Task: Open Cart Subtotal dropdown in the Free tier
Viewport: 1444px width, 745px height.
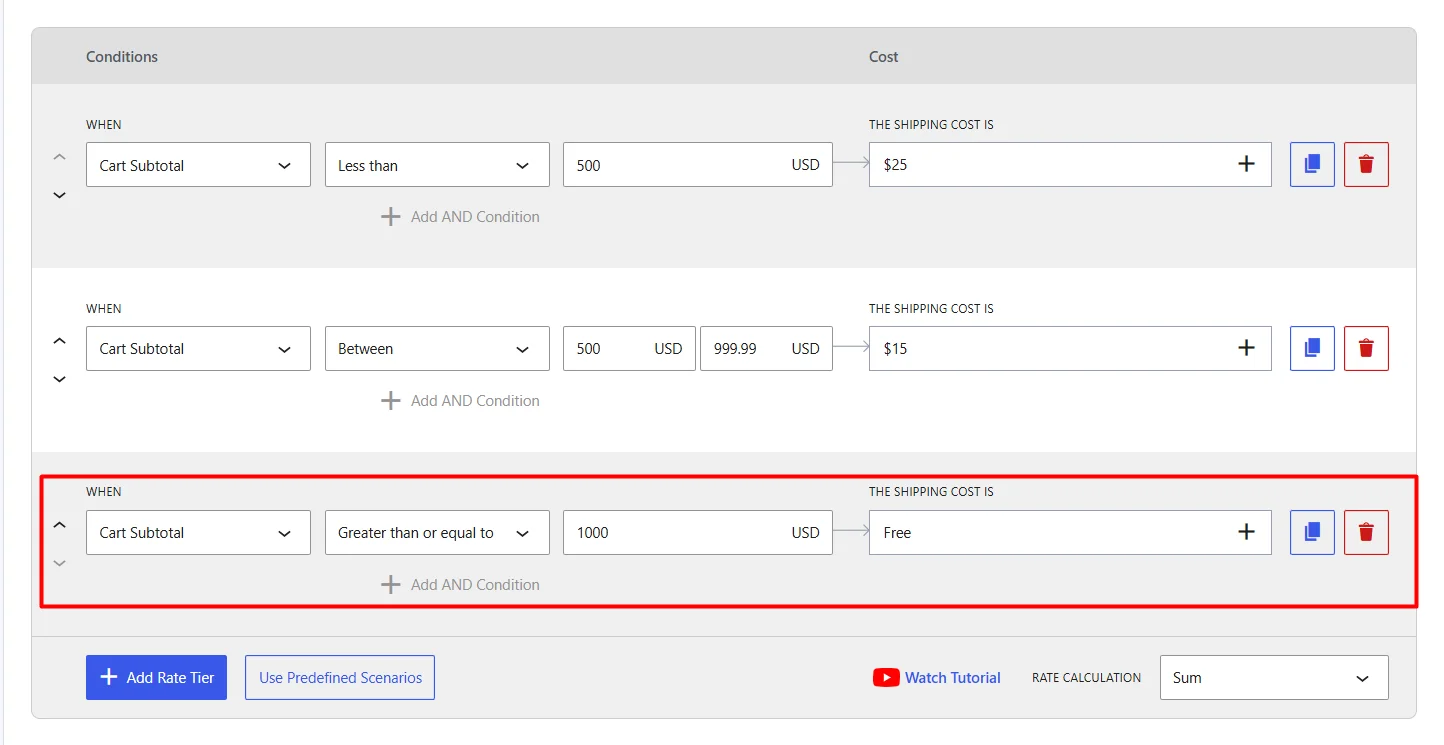Action: click(198, 533)
